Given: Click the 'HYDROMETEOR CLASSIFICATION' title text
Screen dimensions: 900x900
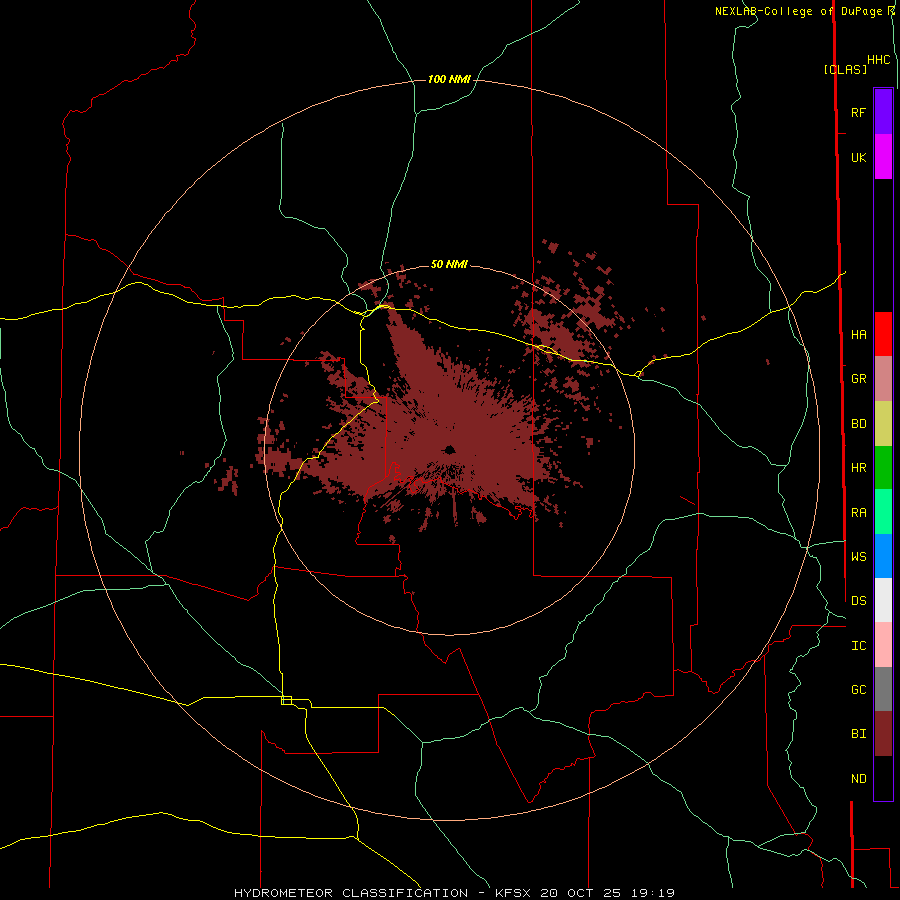Looking at the screenshot, I should [x=351, y=893].
